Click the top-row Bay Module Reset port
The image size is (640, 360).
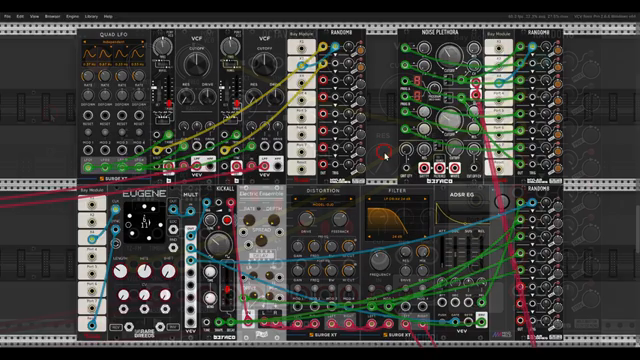301,169
